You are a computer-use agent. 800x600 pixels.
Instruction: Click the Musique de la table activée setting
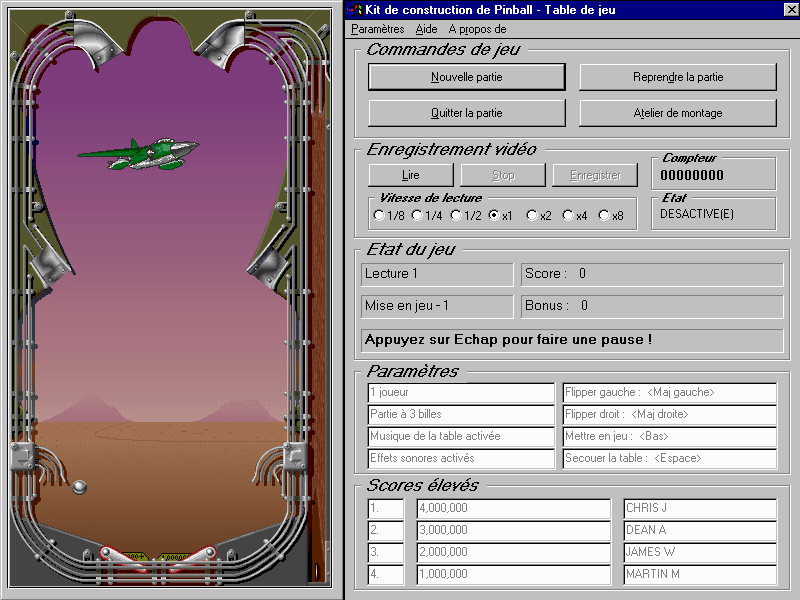[460, 435]
